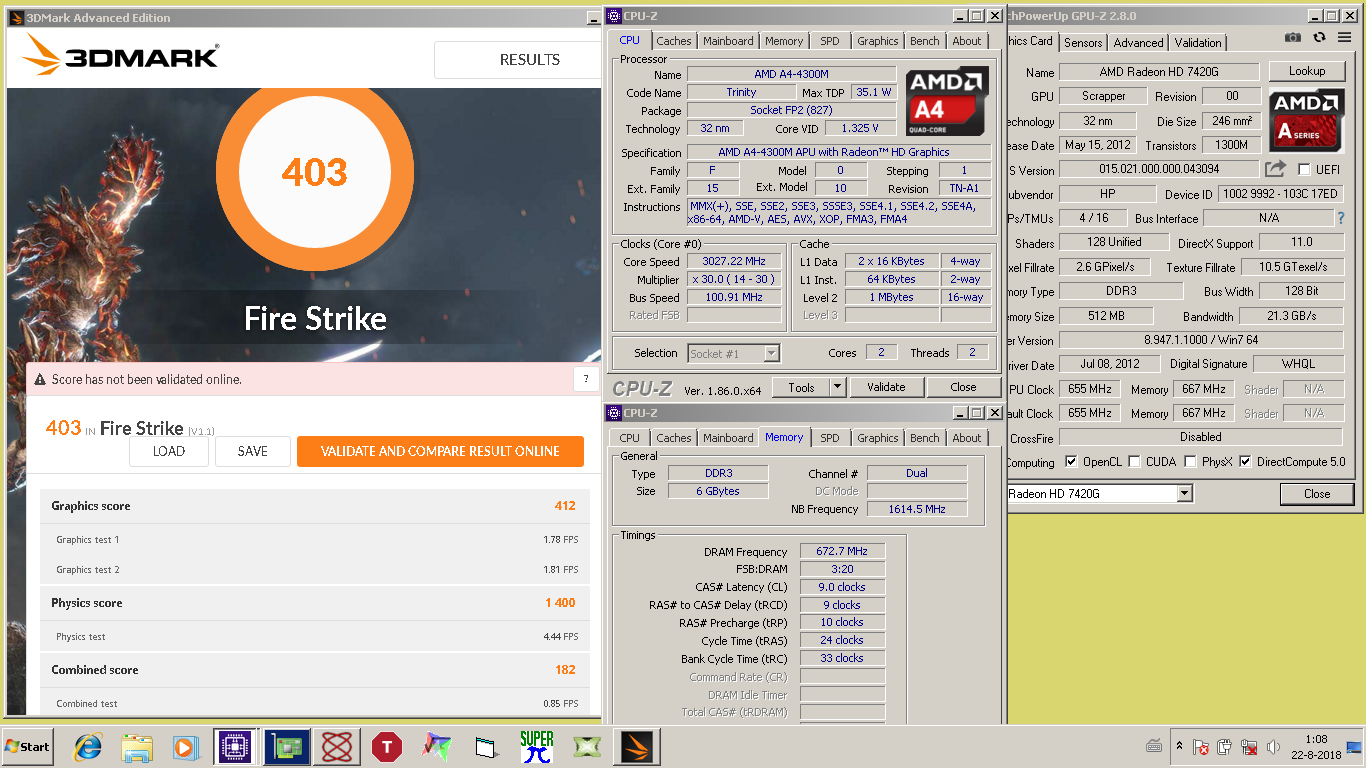Image resolution: width=1366 pixels, height=768 pixels.
Task: Click the red octagon T taskbar icon
Action: 386,746
